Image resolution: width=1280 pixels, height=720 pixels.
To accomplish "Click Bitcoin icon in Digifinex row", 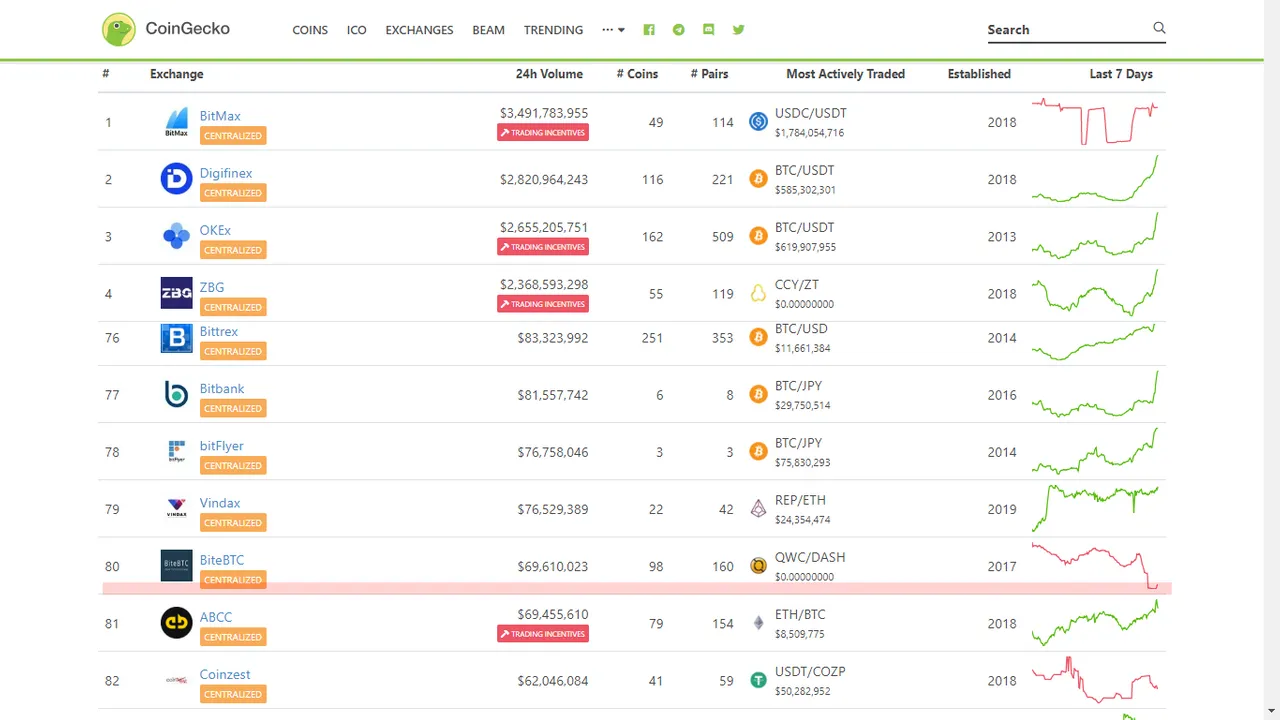I will click(x=758, y=179).
